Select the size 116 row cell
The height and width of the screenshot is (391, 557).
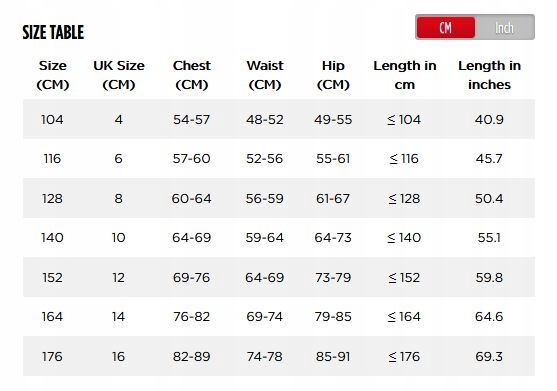pyautogui.click(x=52, y=158)
